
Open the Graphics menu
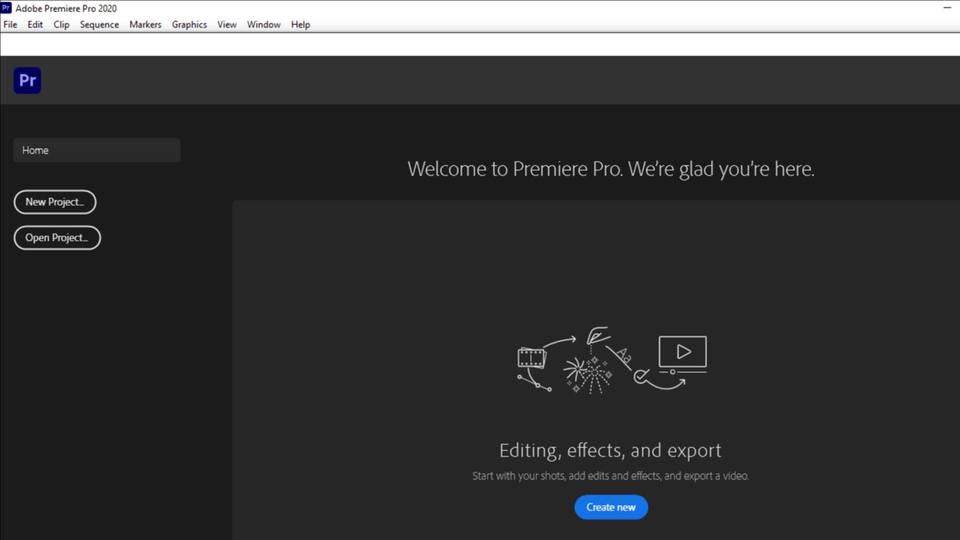pyautogui.click(x=189, y=24)
